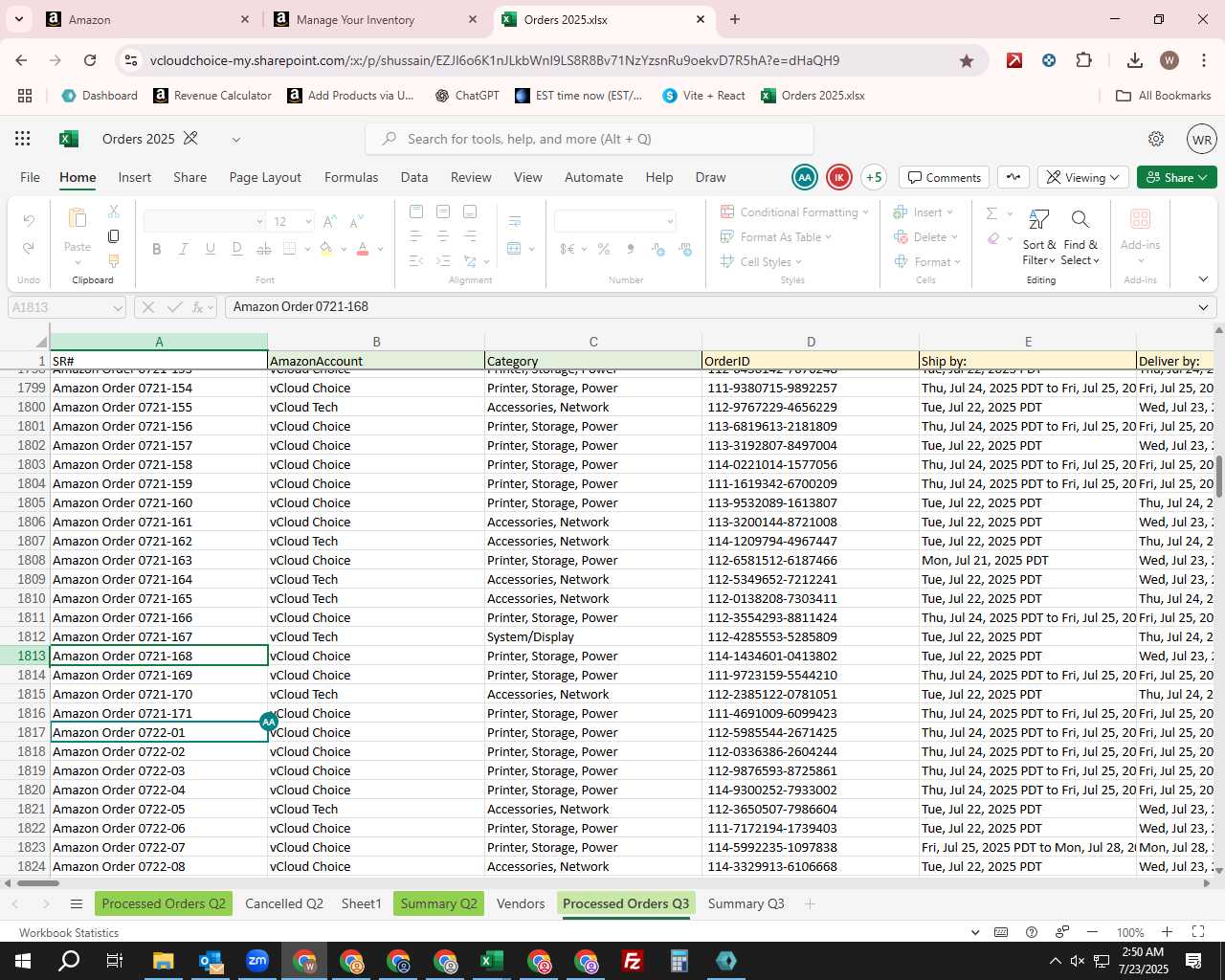Toggle Underline formatting
This screenshot has width=1225, height=980.
point(210,249)
